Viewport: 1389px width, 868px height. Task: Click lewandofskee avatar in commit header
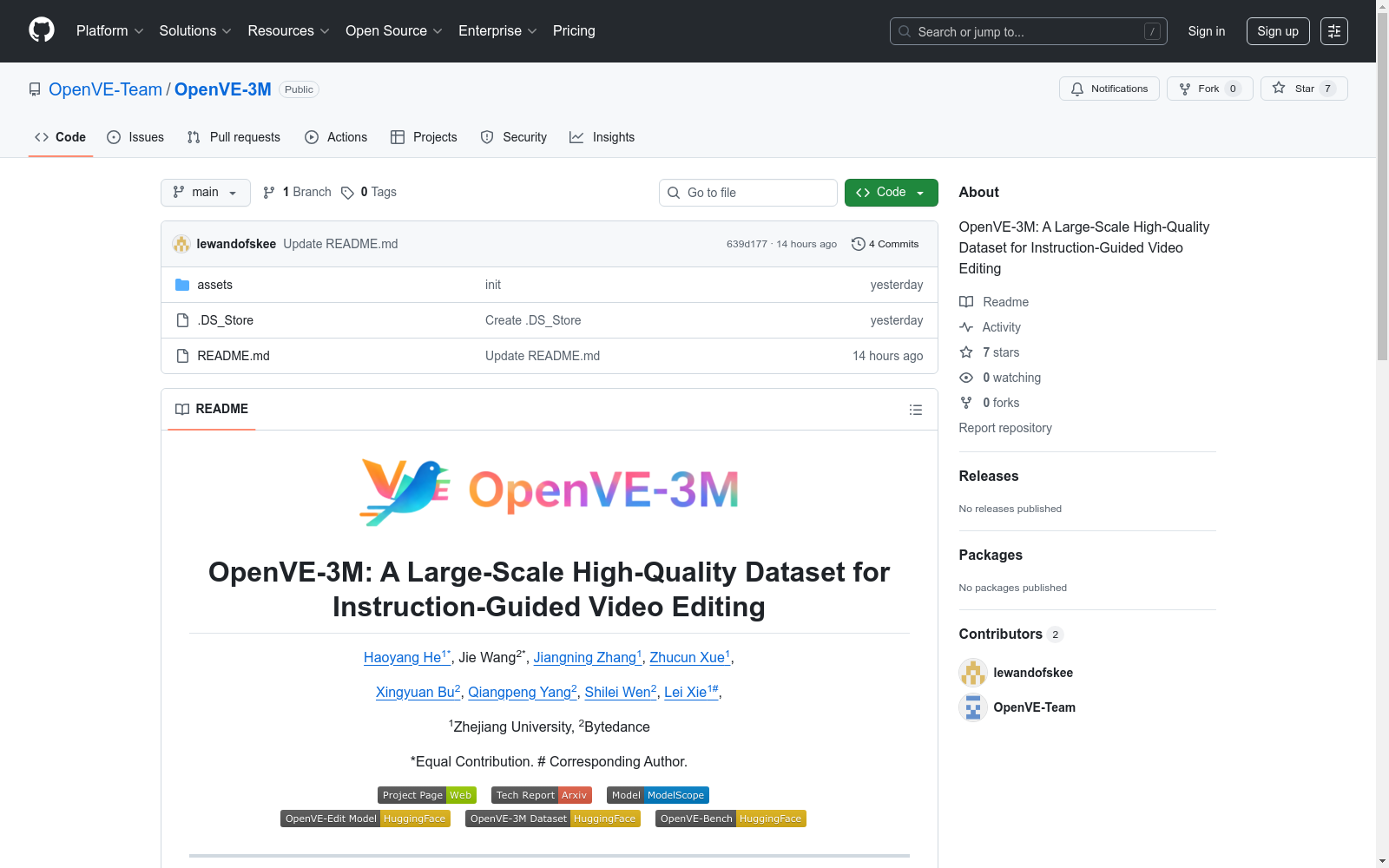pyautogui.click(x=181, y=244)
